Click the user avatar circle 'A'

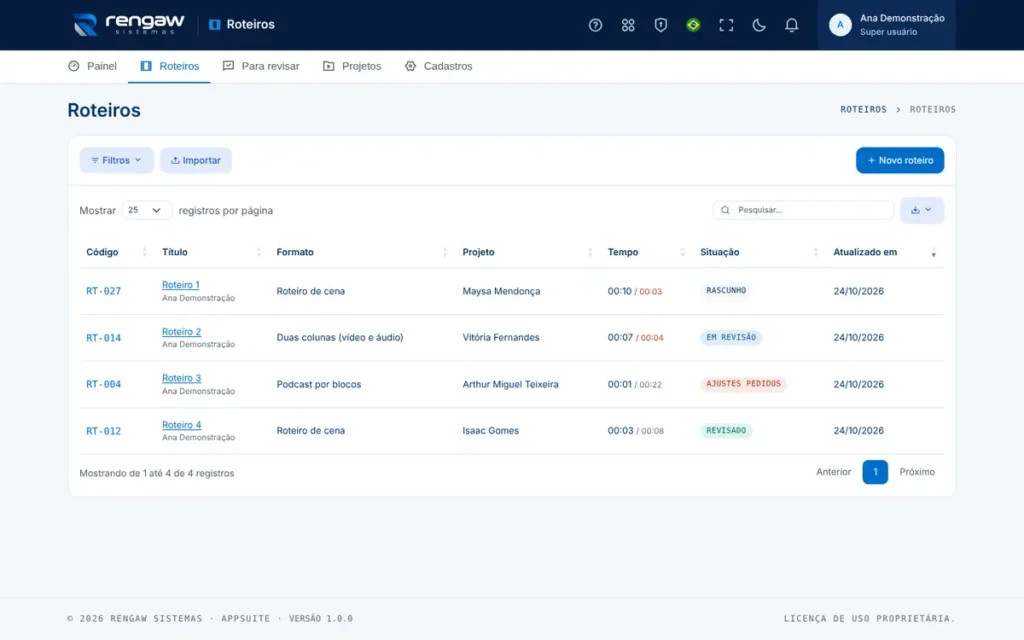tap(840, 25)
